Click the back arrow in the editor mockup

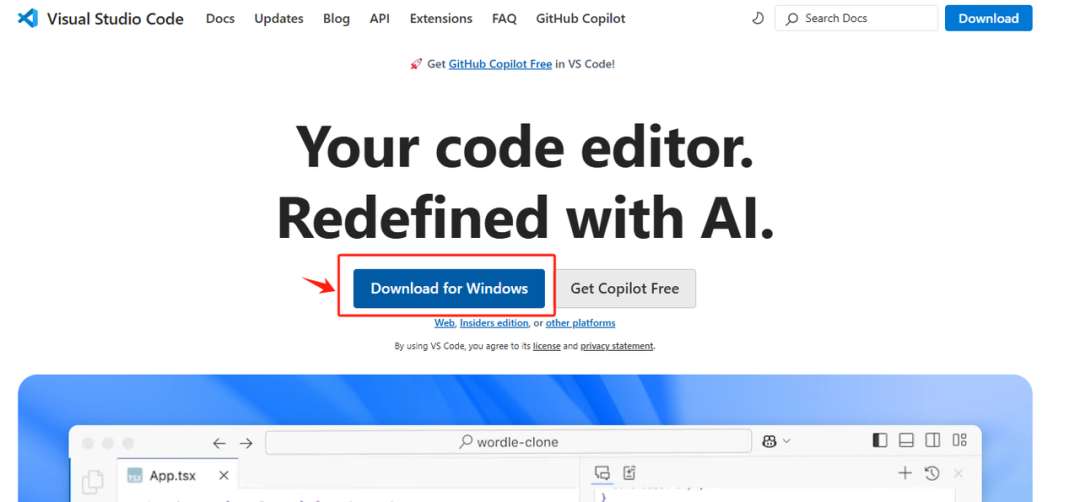tap(219, 443)
